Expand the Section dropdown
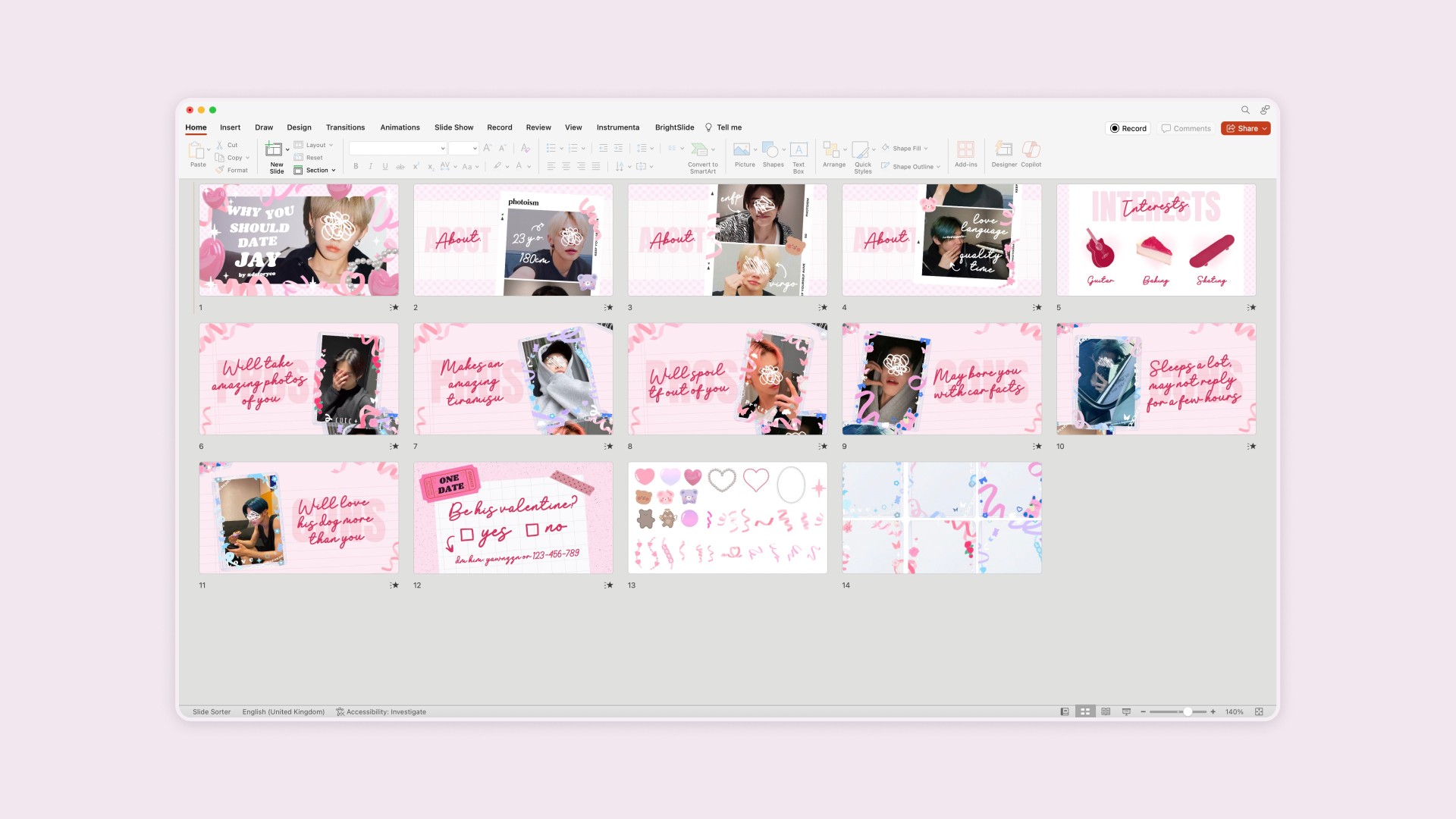 (333, 171)
